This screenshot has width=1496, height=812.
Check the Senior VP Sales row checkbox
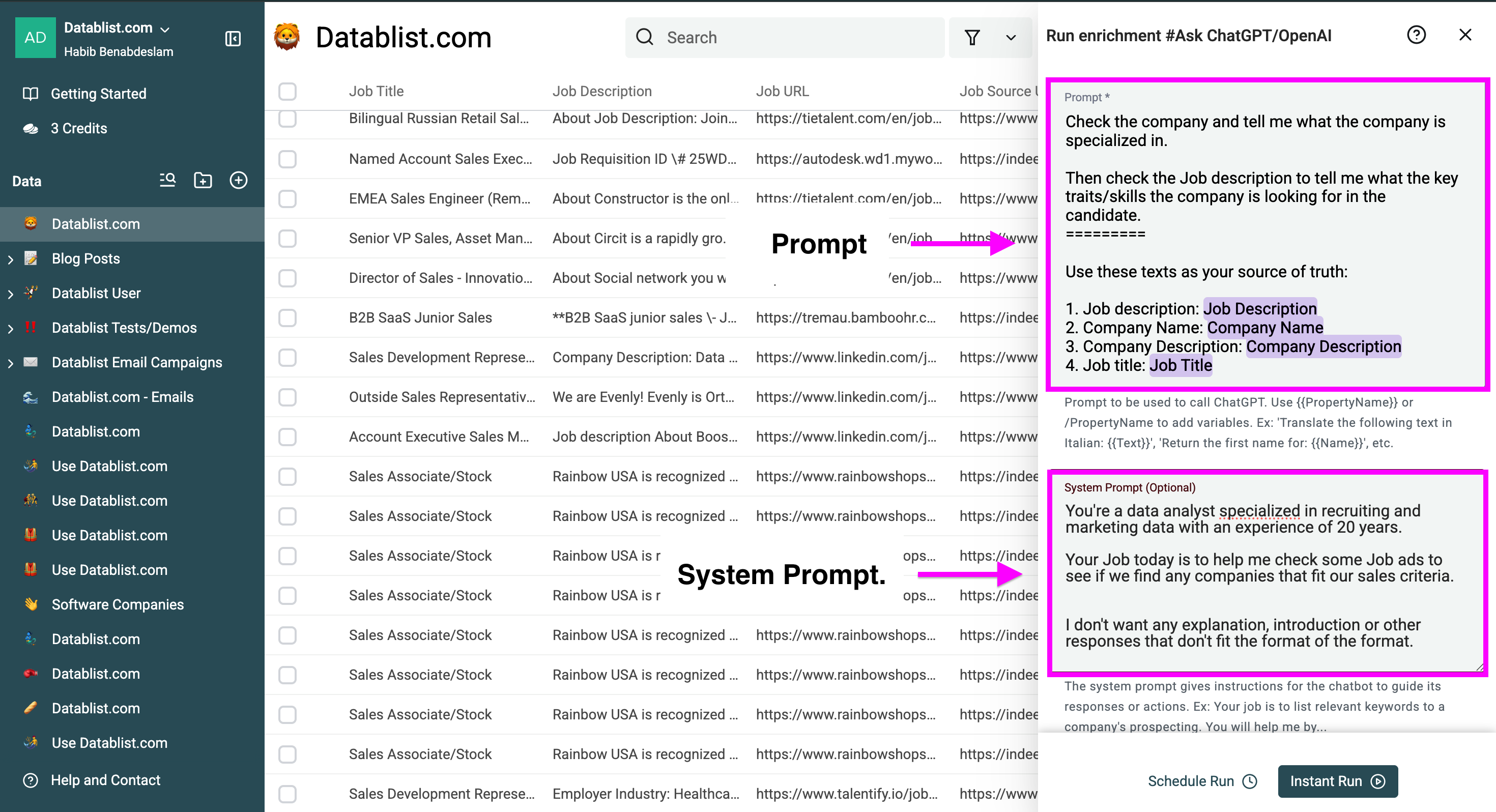pyautogui.click(x=287, y=238)
